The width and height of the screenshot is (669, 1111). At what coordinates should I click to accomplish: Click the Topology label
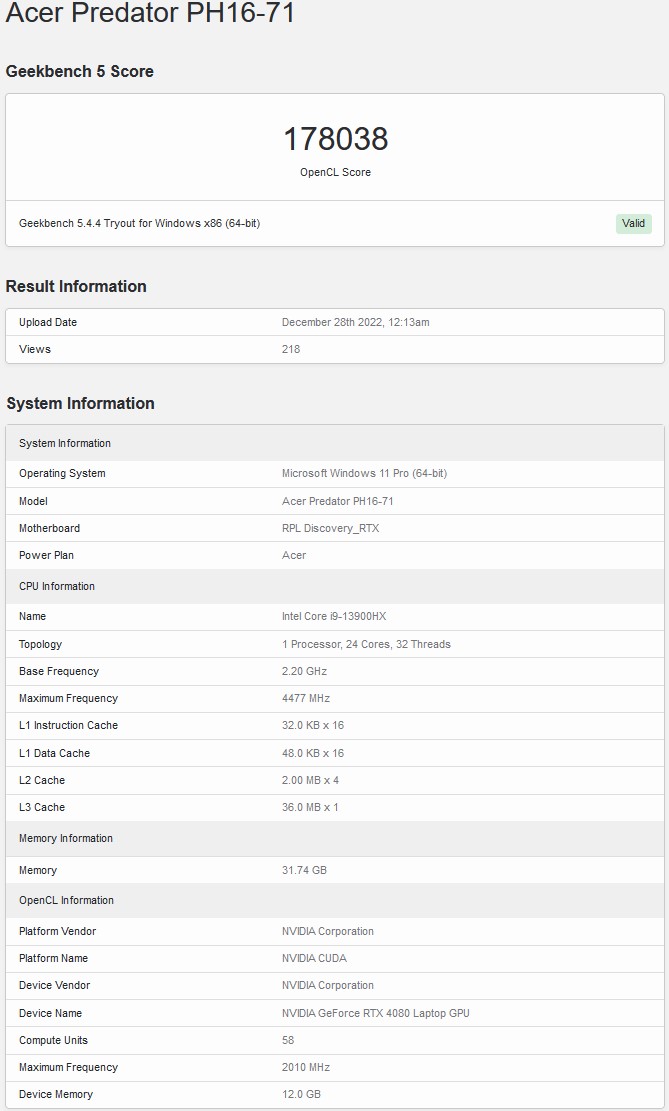40,644
